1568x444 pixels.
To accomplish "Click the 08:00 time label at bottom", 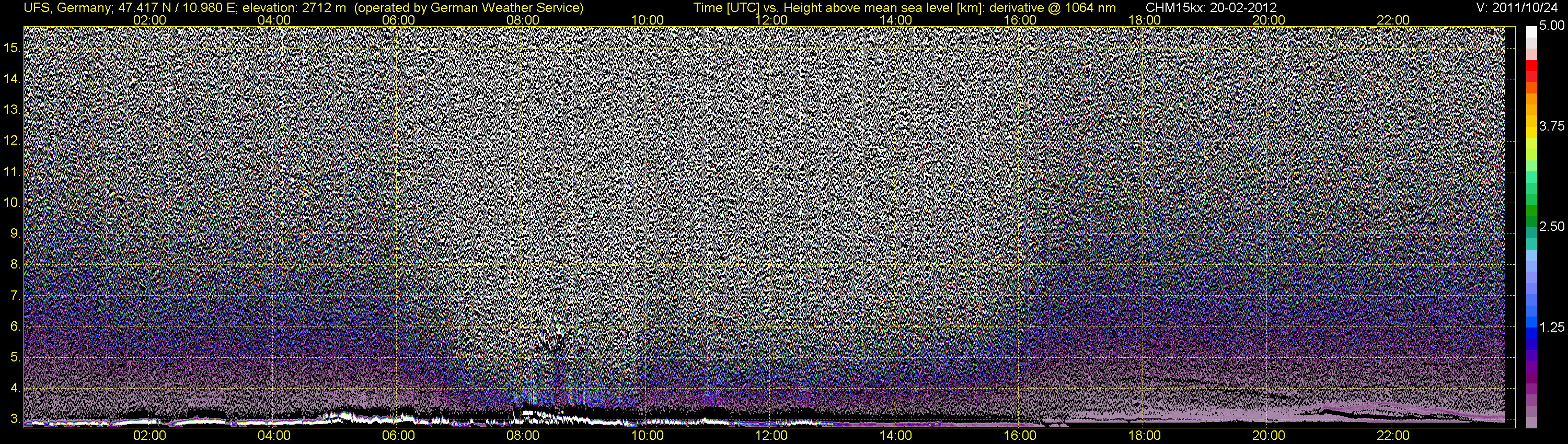I will pos(523,436).
